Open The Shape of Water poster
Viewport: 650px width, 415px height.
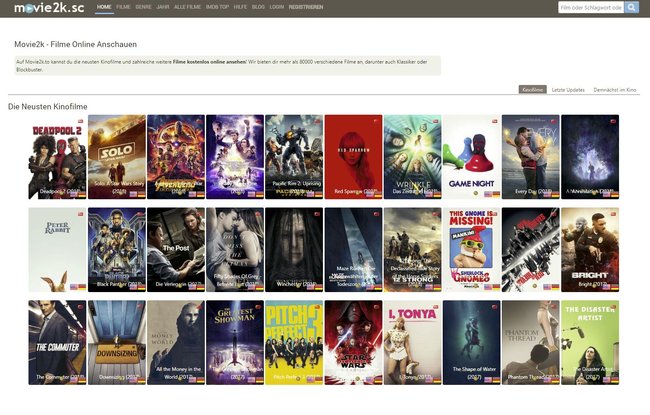pyautogui.click(x=471, y=342)
